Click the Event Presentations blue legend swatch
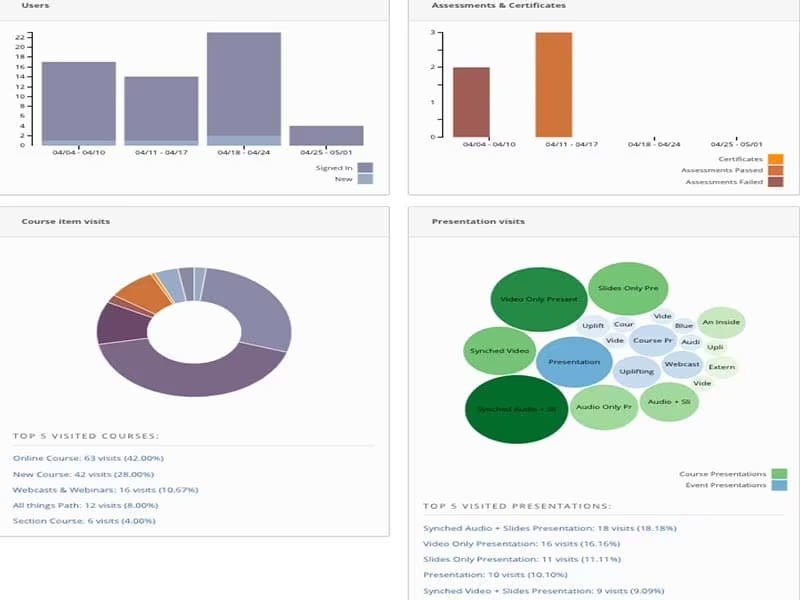 pos(779,485)
